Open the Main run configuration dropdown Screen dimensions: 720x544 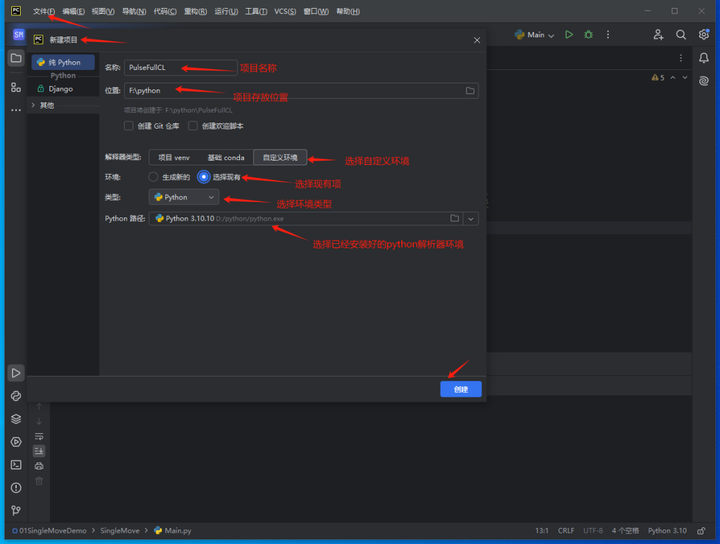534,35
